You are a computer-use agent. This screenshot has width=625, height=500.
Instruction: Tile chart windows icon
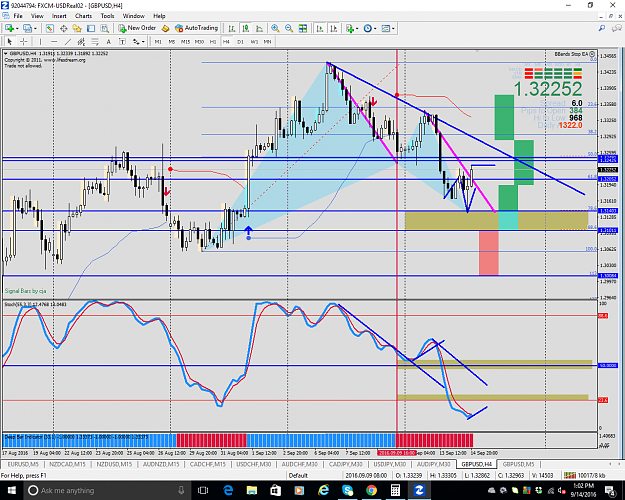(x=303, y=28)
